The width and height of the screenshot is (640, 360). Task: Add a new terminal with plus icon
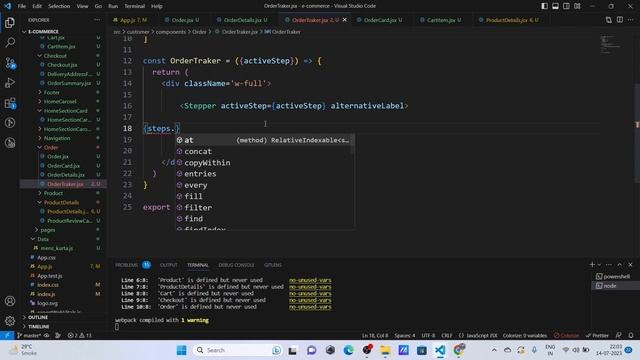click(x=592, y=265)
